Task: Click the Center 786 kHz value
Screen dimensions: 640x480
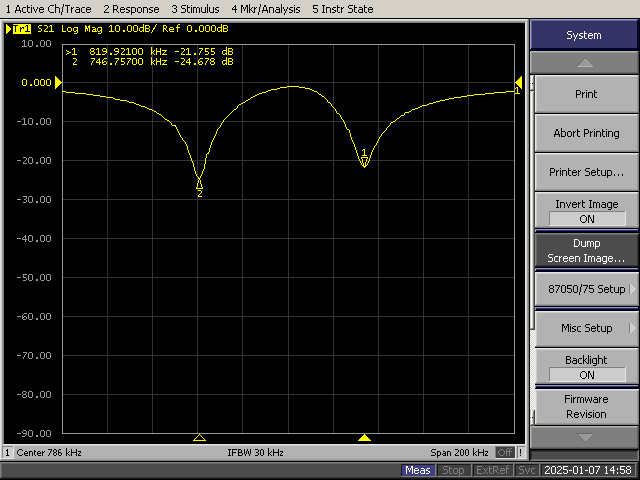Action: tap(49, 452)
